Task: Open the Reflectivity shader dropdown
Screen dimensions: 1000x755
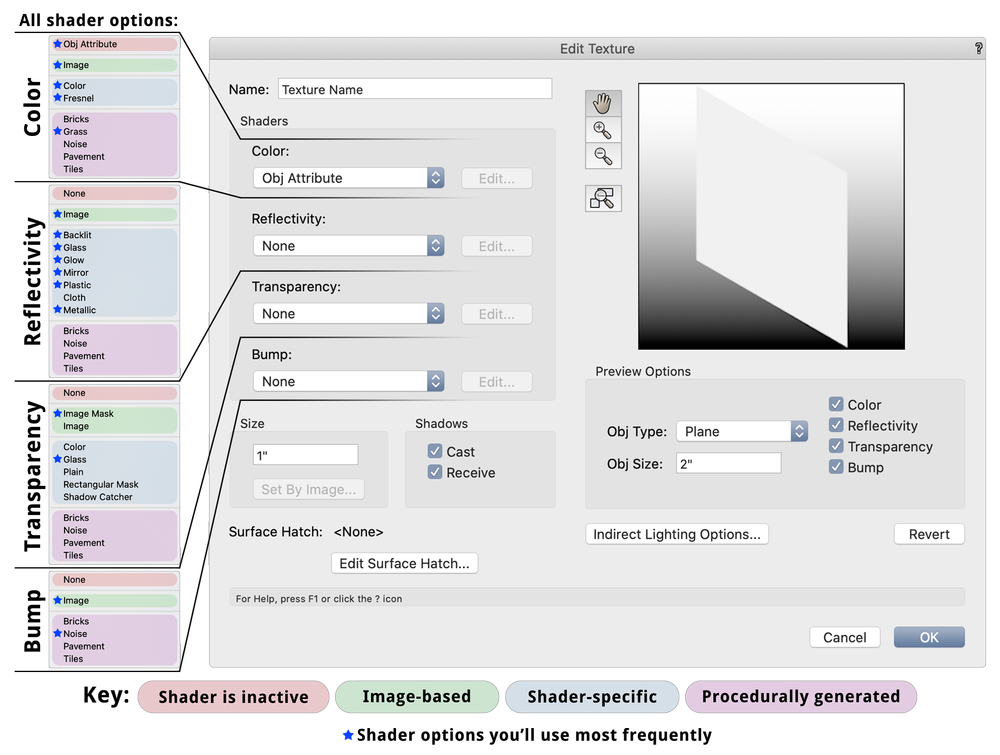Action: (x=348, y=245)
